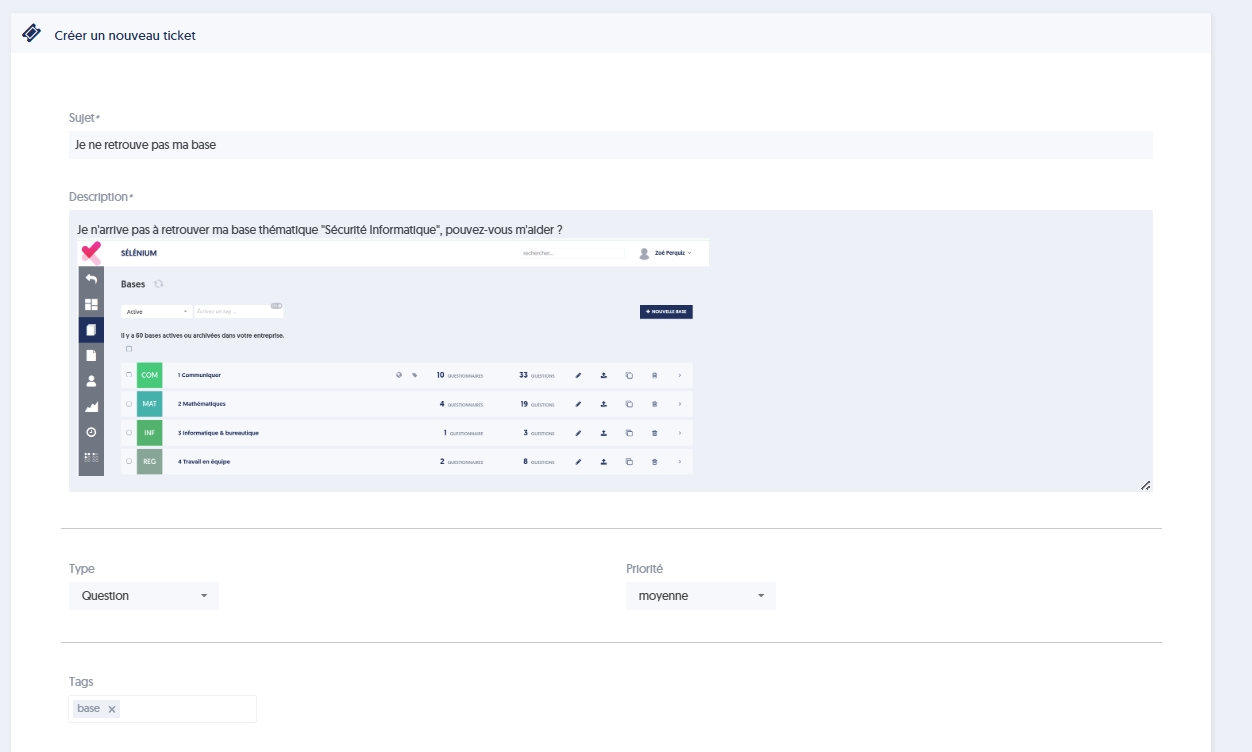Click the Tags input field after the 'base' tag

(x=188, y=709)
